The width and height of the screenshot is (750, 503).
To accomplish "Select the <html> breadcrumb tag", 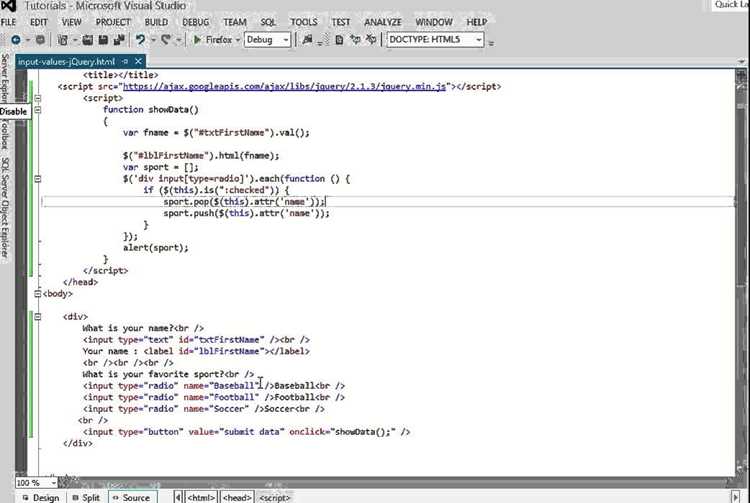I will click(201, 498).
